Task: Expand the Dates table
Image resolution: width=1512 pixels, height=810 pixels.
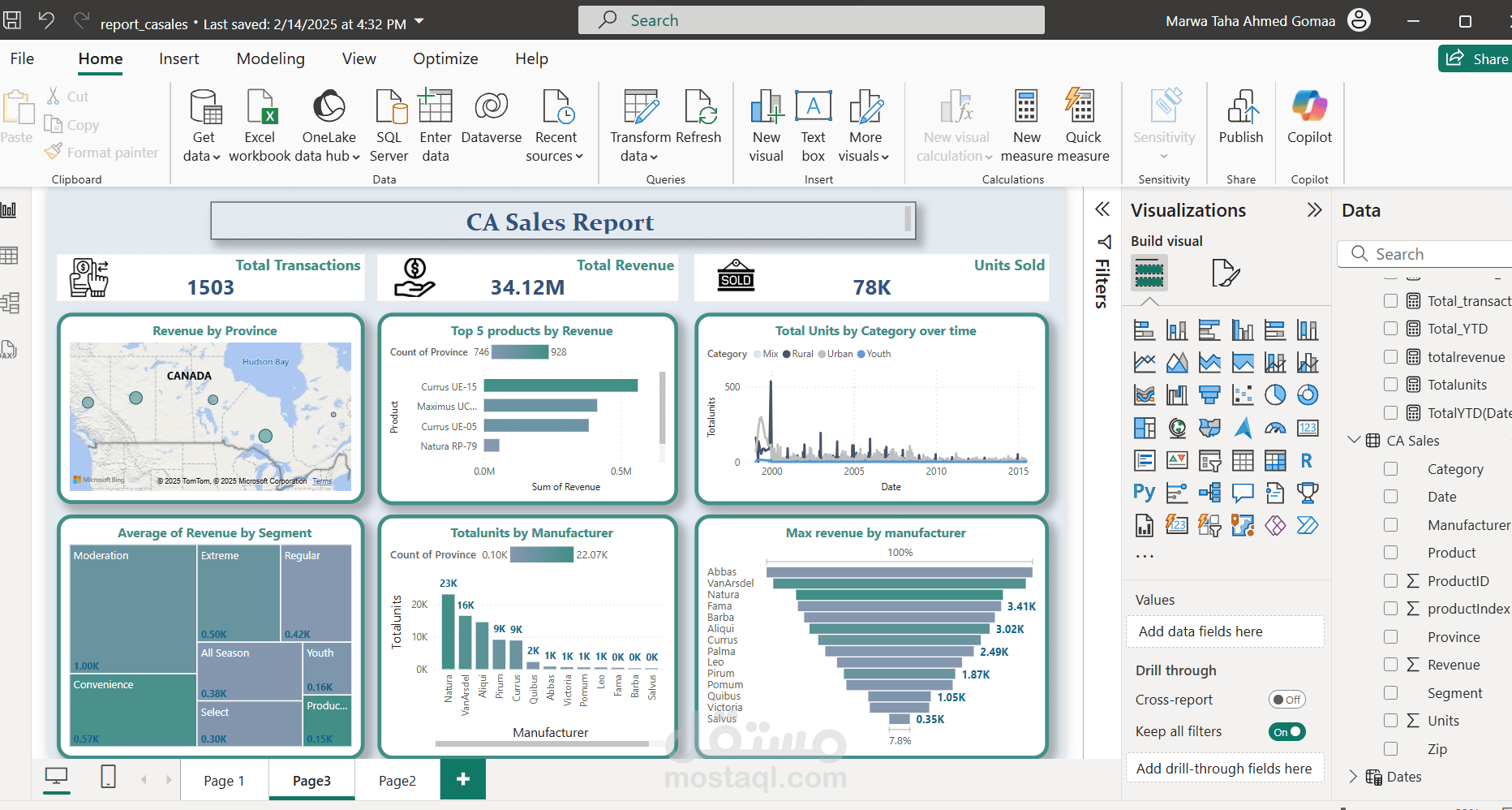Action: pos(1353,777)
